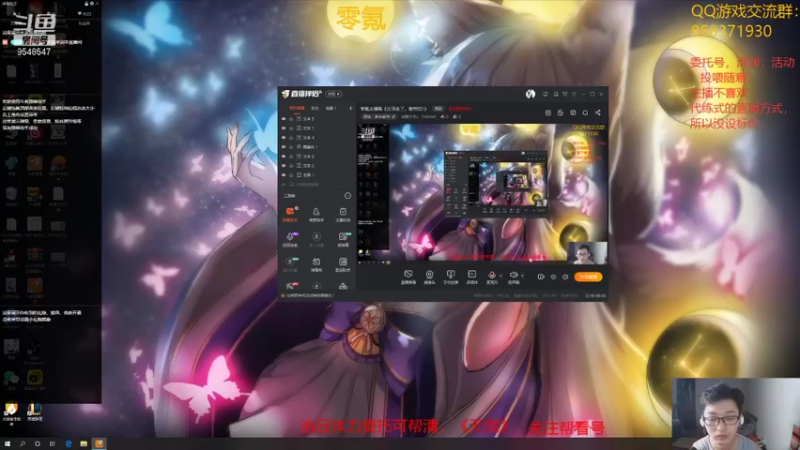Image resolution: width=800 pixels, height=450 pixels.
Task: Open the Windows Start menu
Action: point(7,444)
